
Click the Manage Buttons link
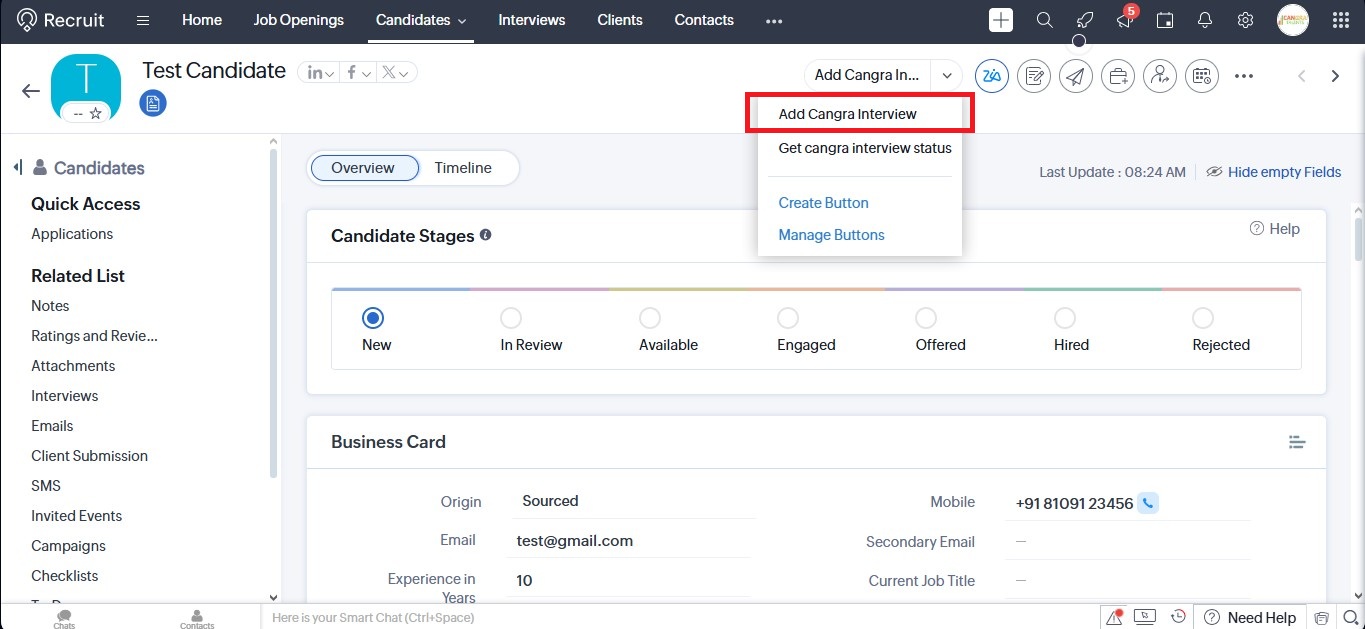[831, 235]
